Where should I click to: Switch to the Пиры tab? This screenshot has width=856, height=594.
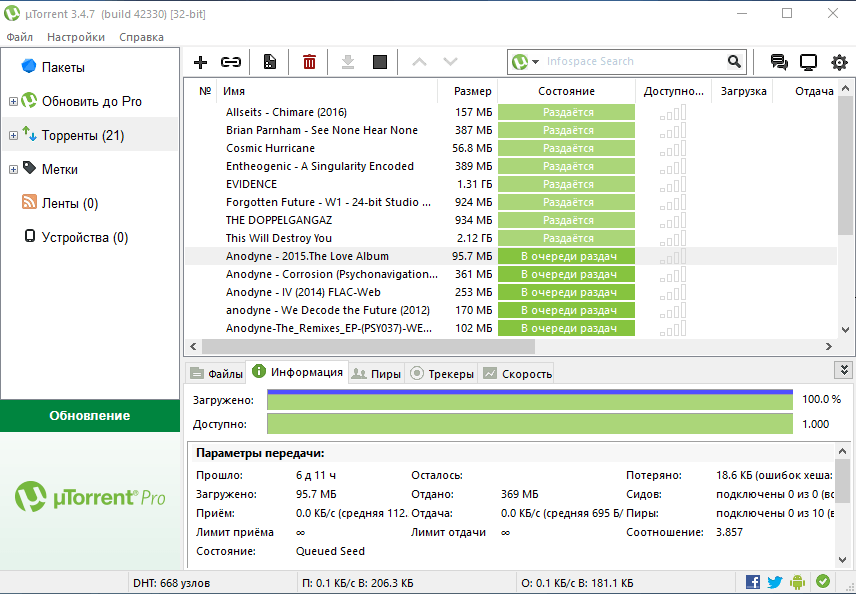click(377, 373)
